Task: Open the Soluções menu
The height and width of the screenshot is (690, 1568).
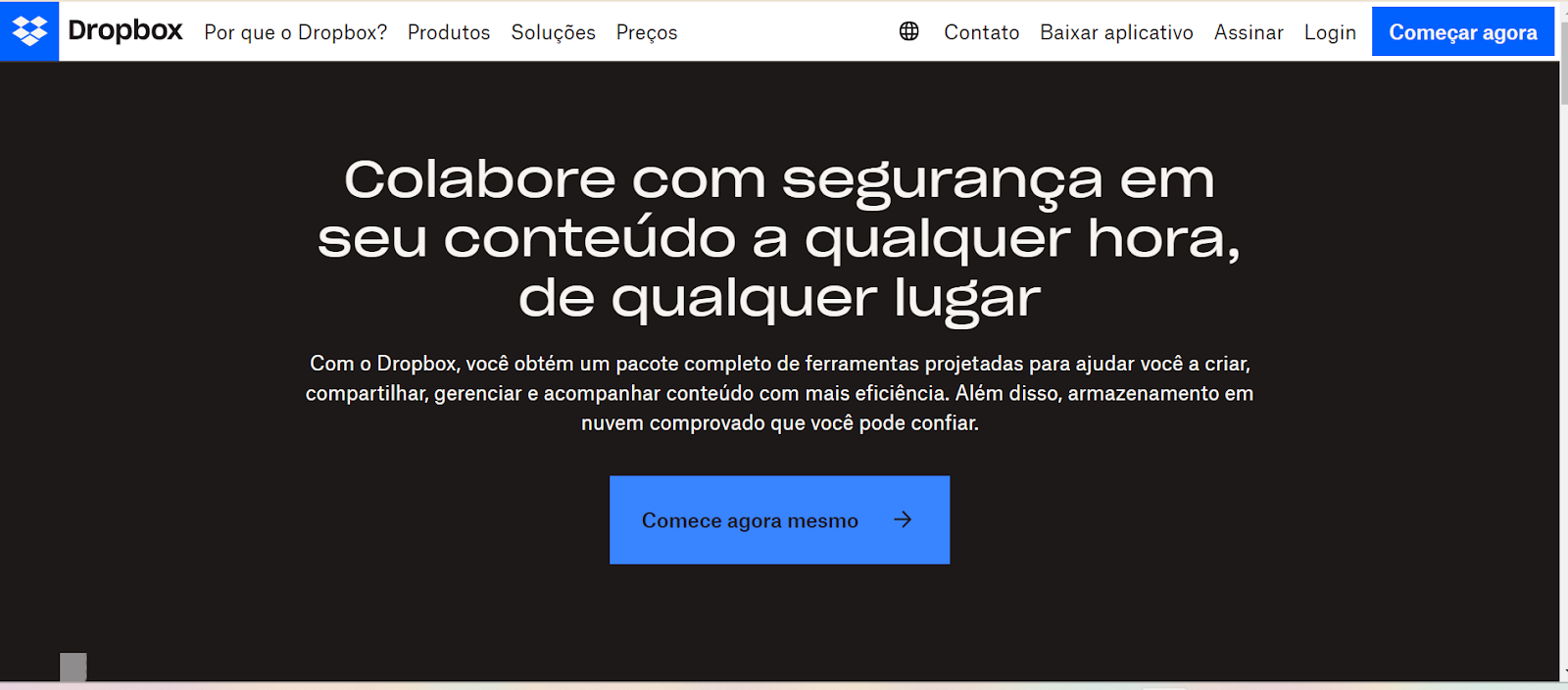Action: click(x=553, y=32)
